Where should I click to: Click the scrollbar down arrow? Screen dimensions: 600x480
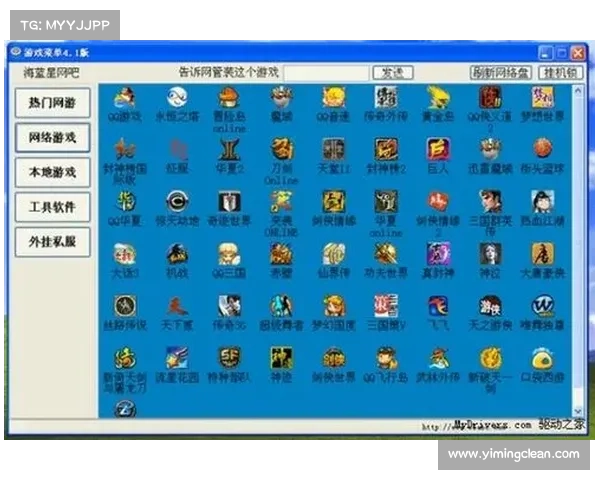point(578,411)
